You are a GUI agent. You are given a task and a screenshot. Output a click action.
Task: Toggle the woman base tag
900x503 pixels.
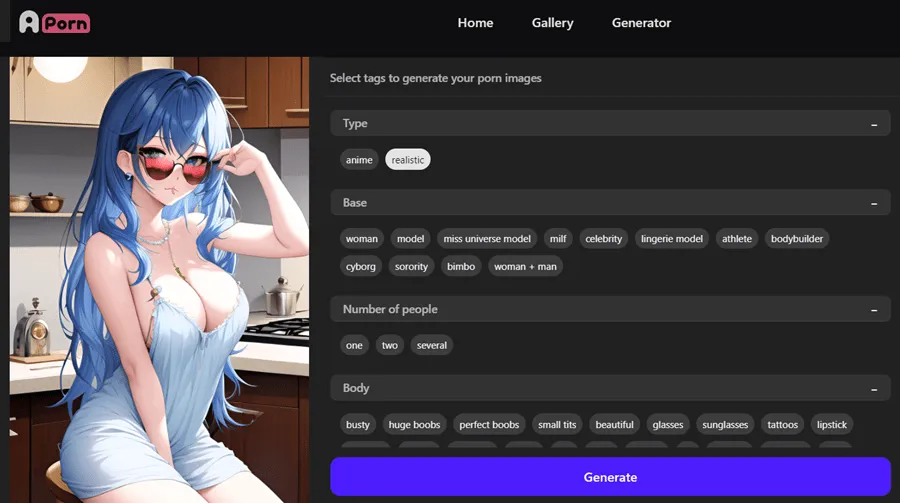click(x=362, y=238)
